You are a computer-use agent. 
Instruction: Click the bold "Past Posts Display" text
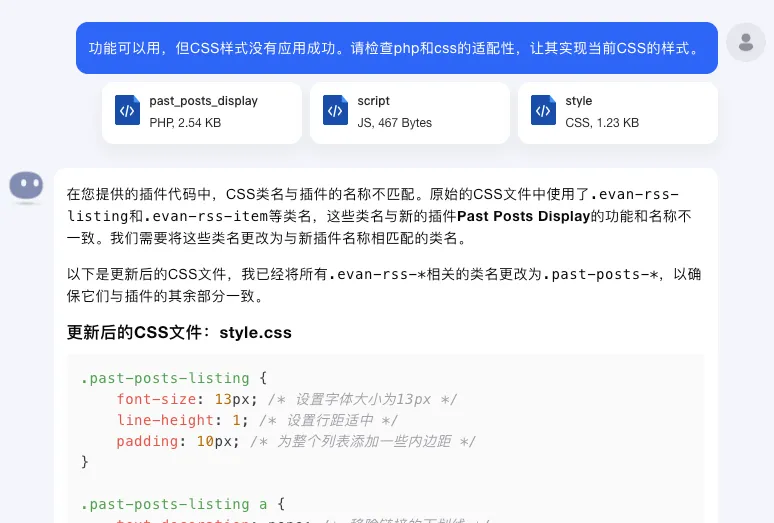point(523,216)
